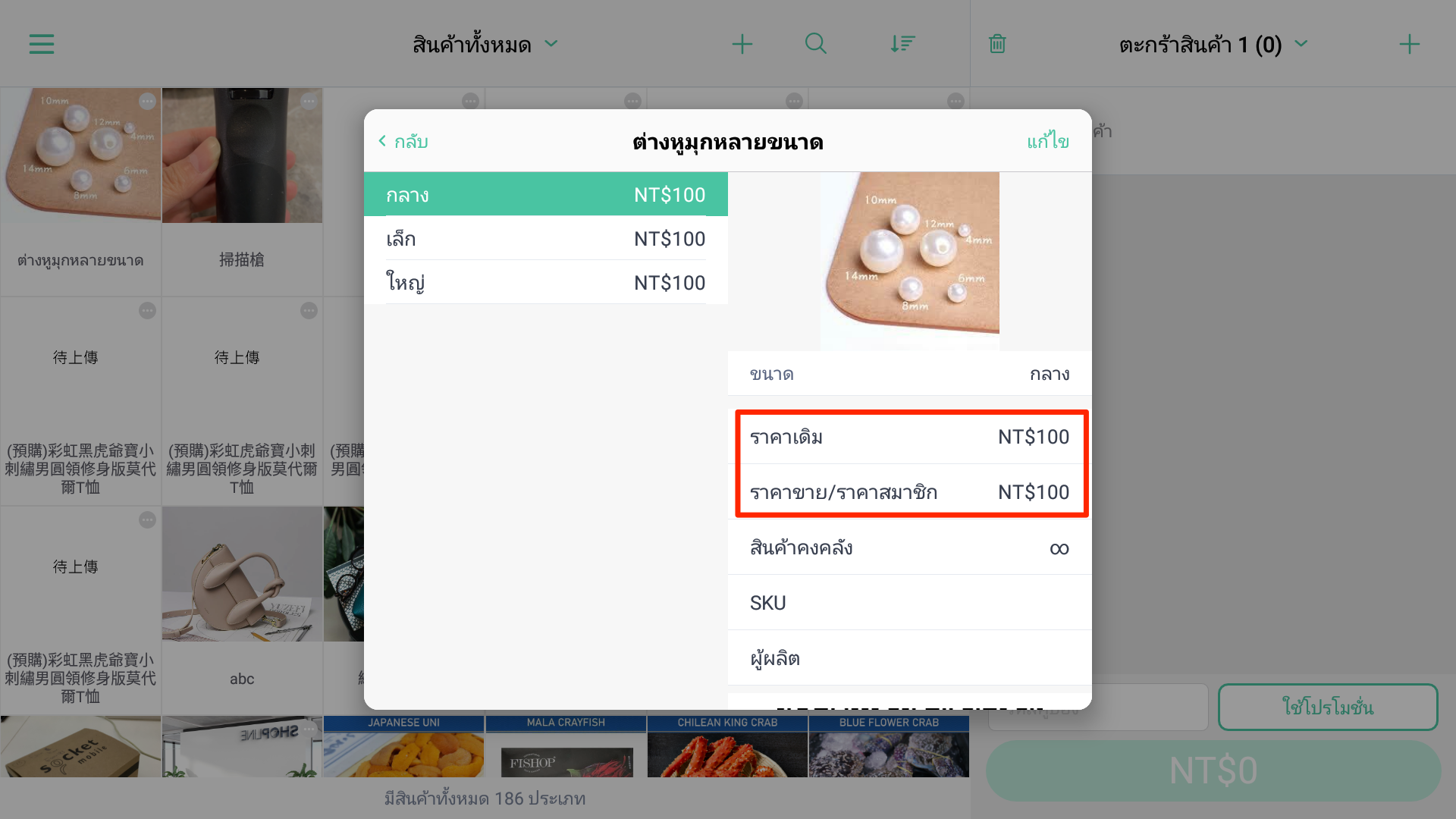Go back using the กลับ chevron
Screen dimensions: 1456x819
click(403, 142)
